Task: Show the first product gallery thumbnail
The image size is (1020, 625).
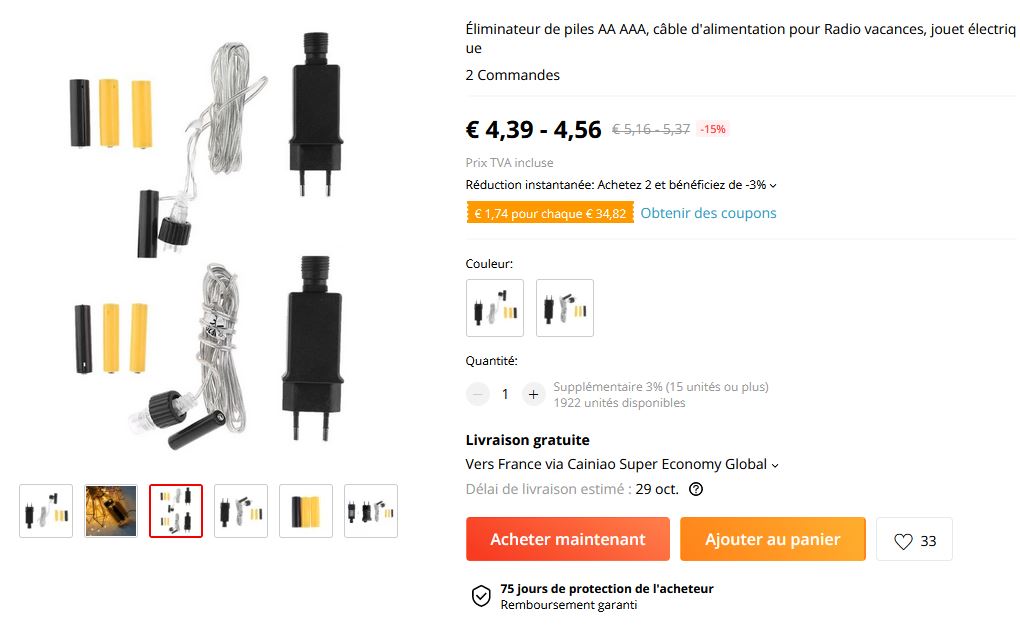Action: [x=46, y=511]
